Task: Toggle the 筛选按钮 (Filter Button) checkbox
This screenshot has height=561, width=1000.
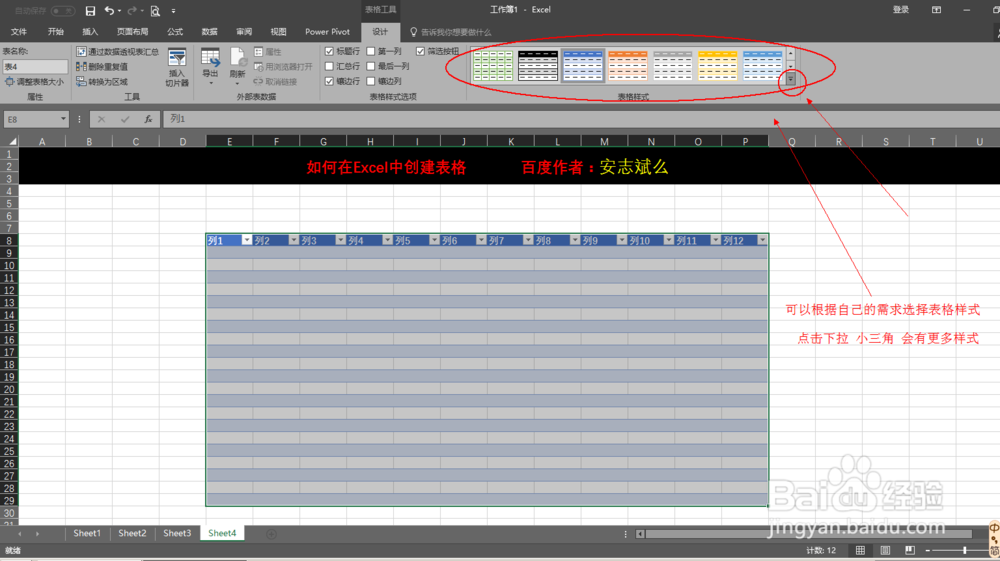Action: coord(420,51)
